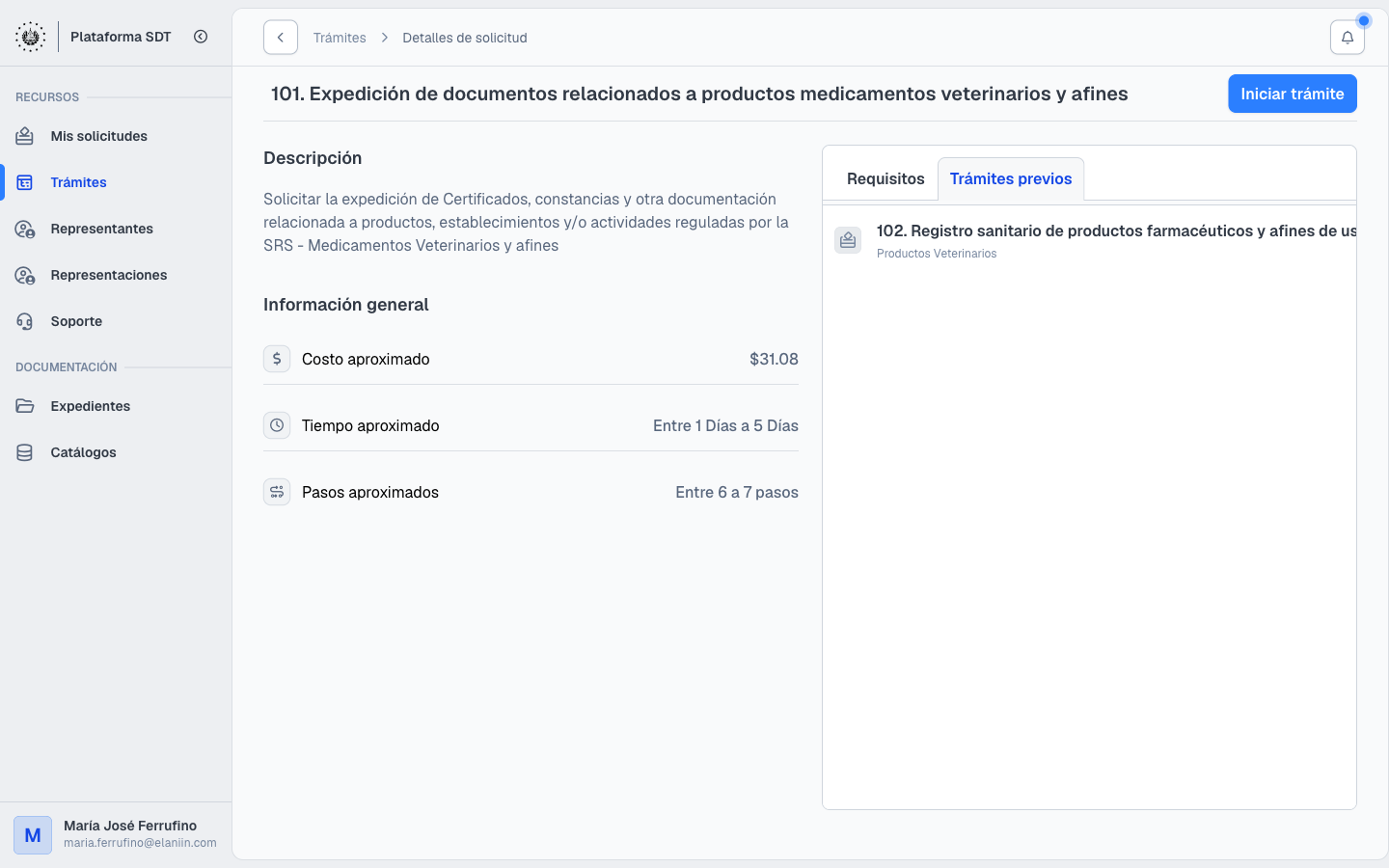Click the Descripción heading
This screenshot has height=868, width=1389.
click(x=313, y=158)
